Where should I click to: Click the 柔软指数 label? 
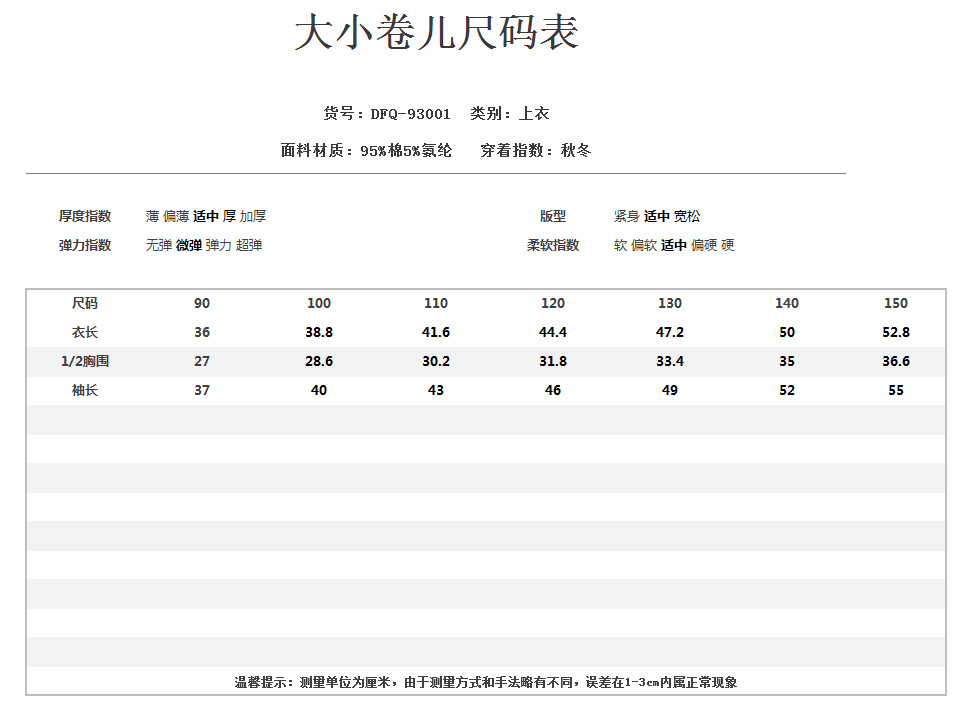(x=552, y=245)
